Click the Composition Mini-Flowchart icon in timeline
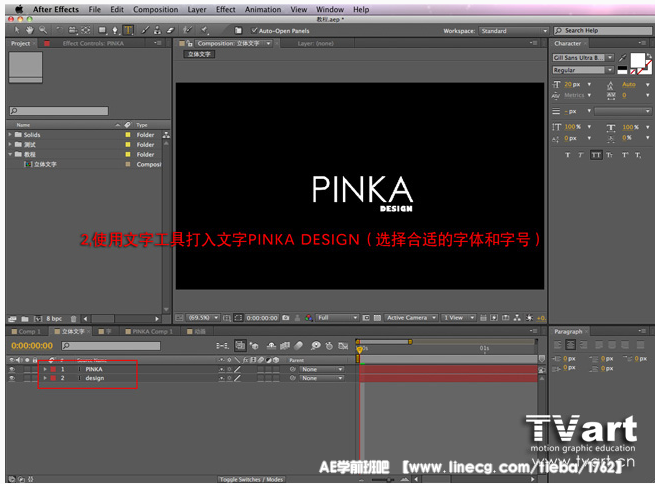Viewport: 655px width, 484px height. pos(222,346)
